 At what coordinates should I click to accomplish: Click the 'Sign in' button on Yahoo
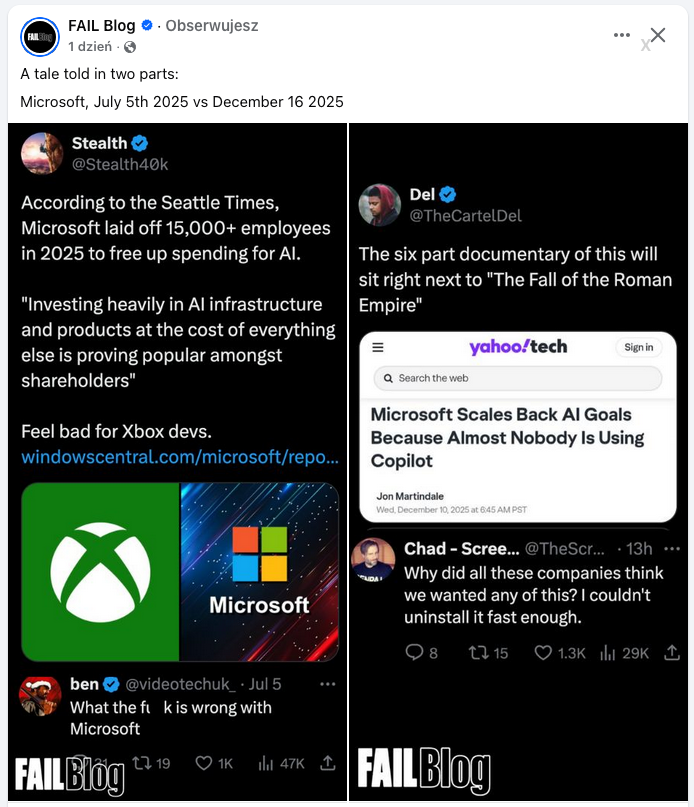pyautogui.click(x=638, y=347)
